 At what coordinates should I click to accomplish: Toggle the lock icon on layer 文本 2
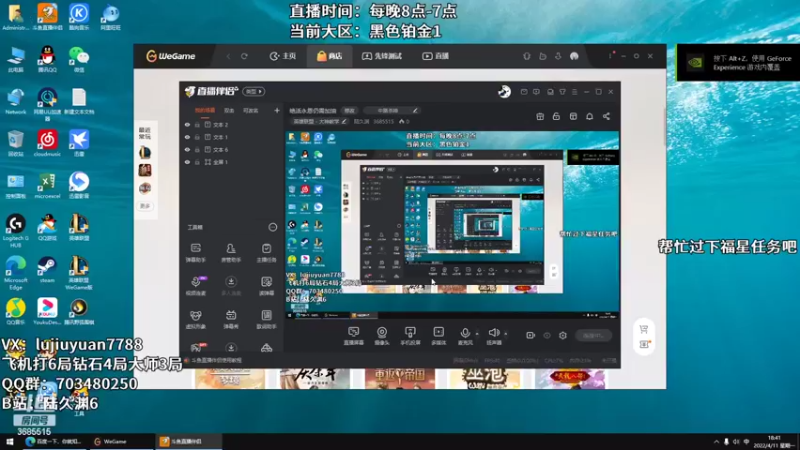tap(197, 124)
